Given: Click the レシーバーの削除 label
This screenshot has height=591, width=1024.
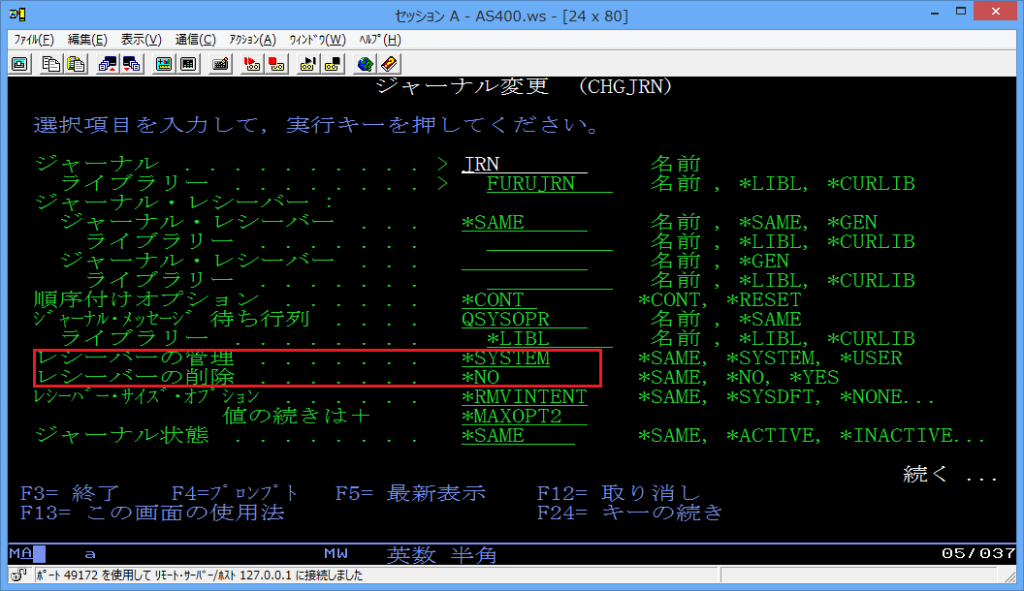Looking at the screenshot, I should (135, 377).
